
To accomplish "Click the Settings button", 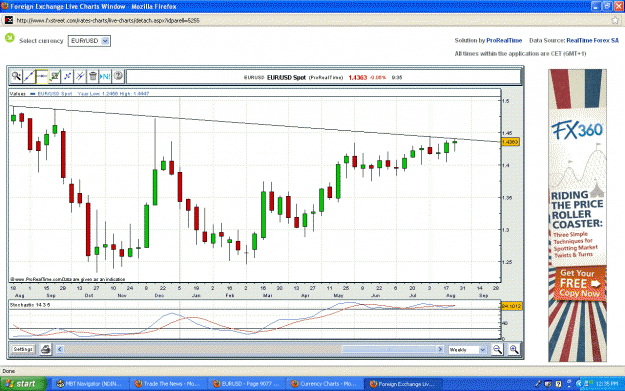I will point(23,349).
